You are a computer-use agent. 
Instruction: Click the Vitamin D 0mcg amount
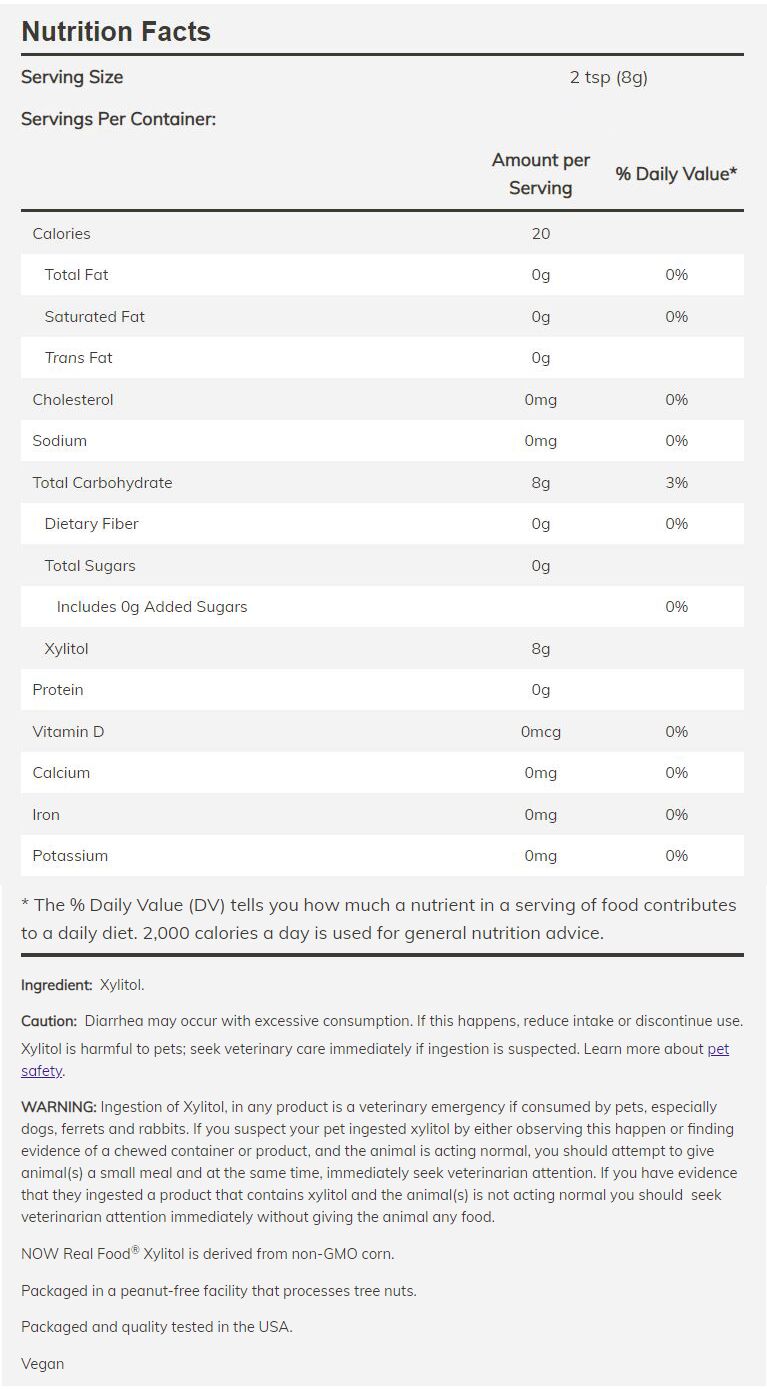[x=541, y=731]
